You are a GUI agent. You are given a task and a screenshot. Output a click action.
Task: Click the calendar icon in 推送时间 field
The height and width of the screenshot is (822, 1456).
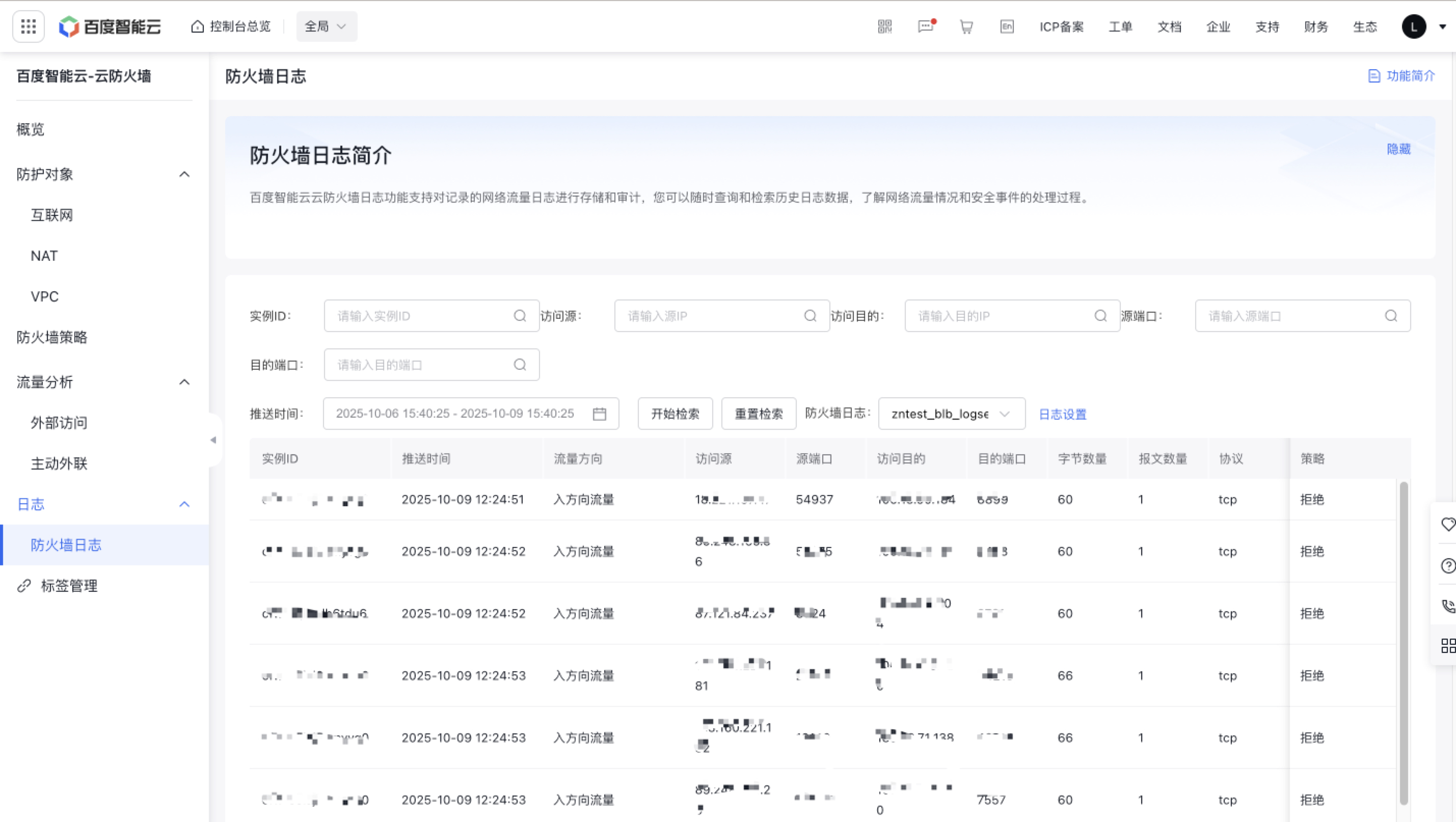pos(599,414)
